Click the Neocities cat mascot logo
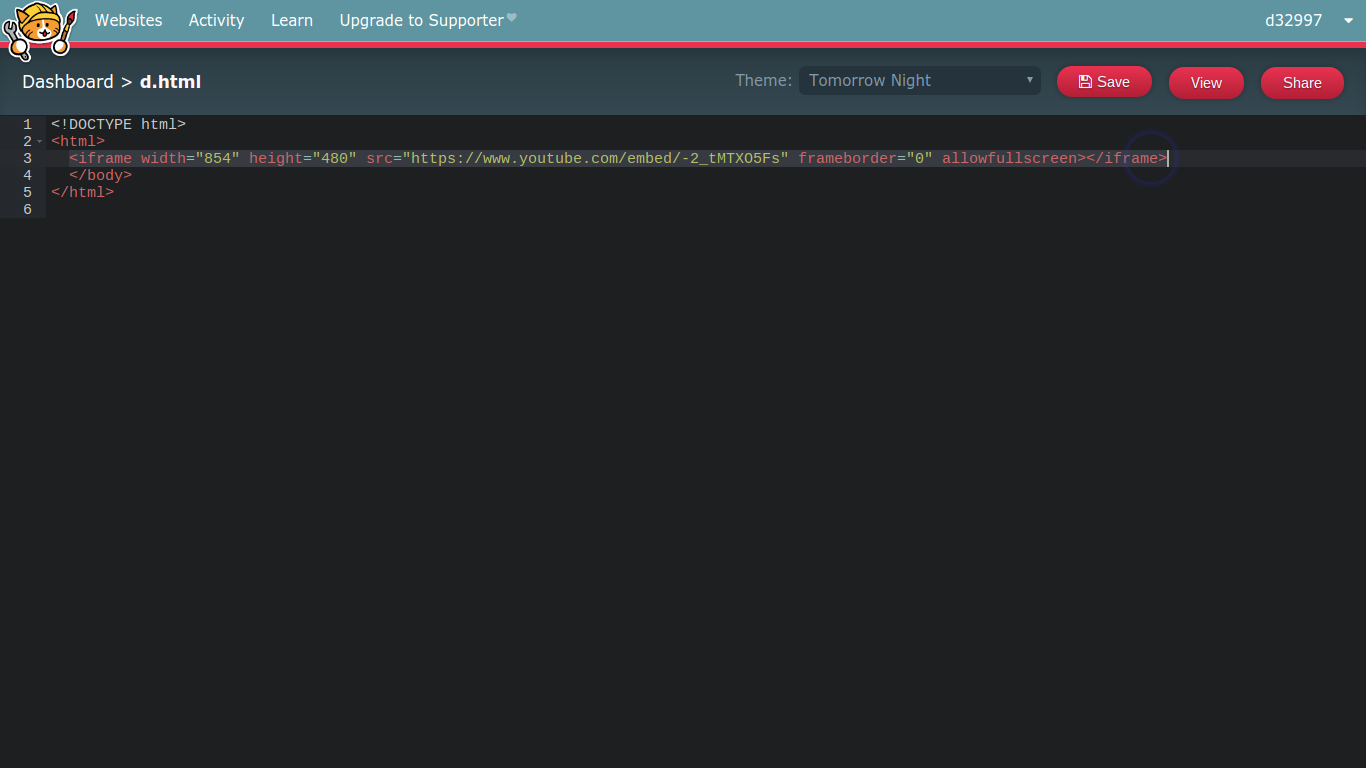This screenshot has width=1366, height=768. pos(39,31)
